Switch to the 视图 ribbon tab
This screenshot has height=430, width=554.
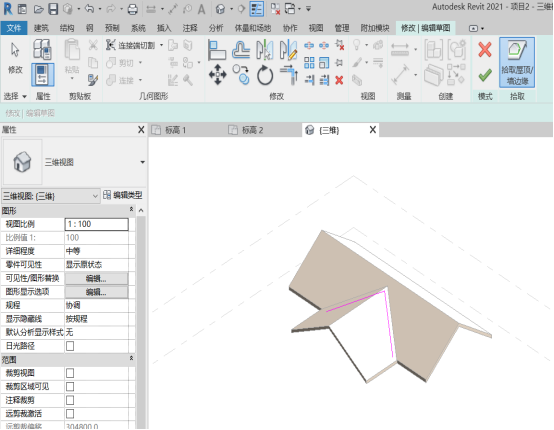click(x=316, y=28)
